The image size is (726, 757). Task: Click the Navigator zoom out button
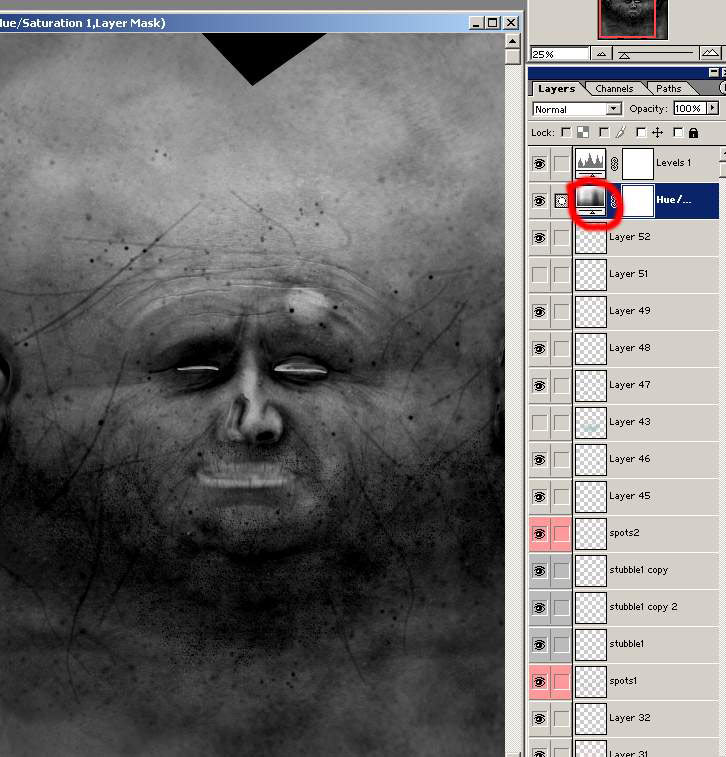pyautogui.click(x=603, y=54)
